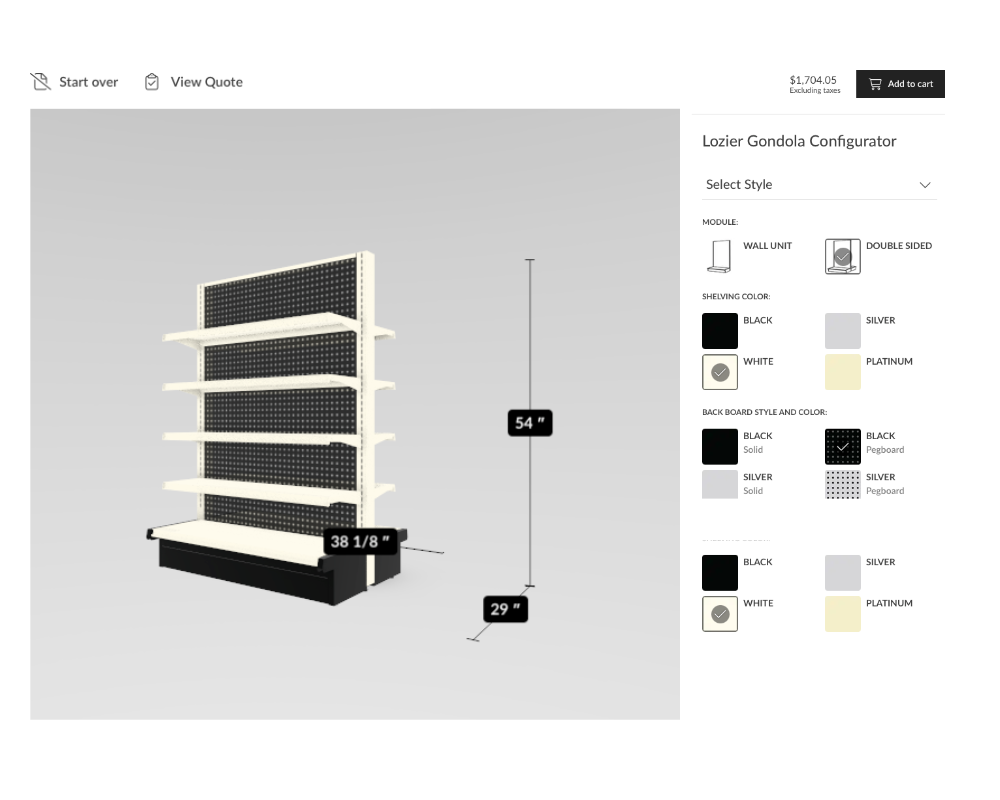Click the Add to cart cart icon
The width and height of the screenshot is (1000, 800).
pyautogui.click(x=875, y=84)
